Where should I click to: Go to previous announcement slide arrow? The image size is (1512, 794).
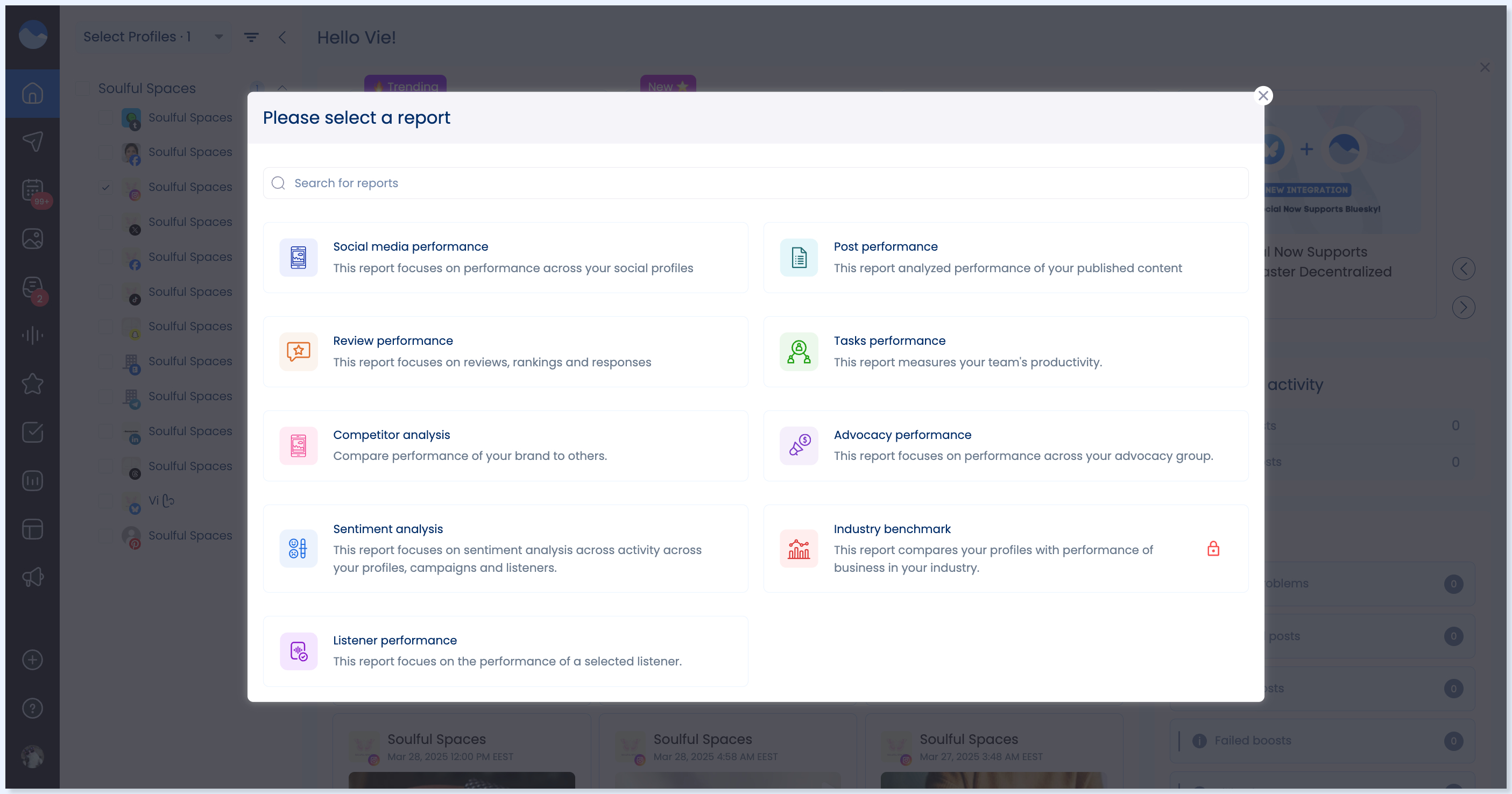pyautogui.click(x=1463, y=269)
